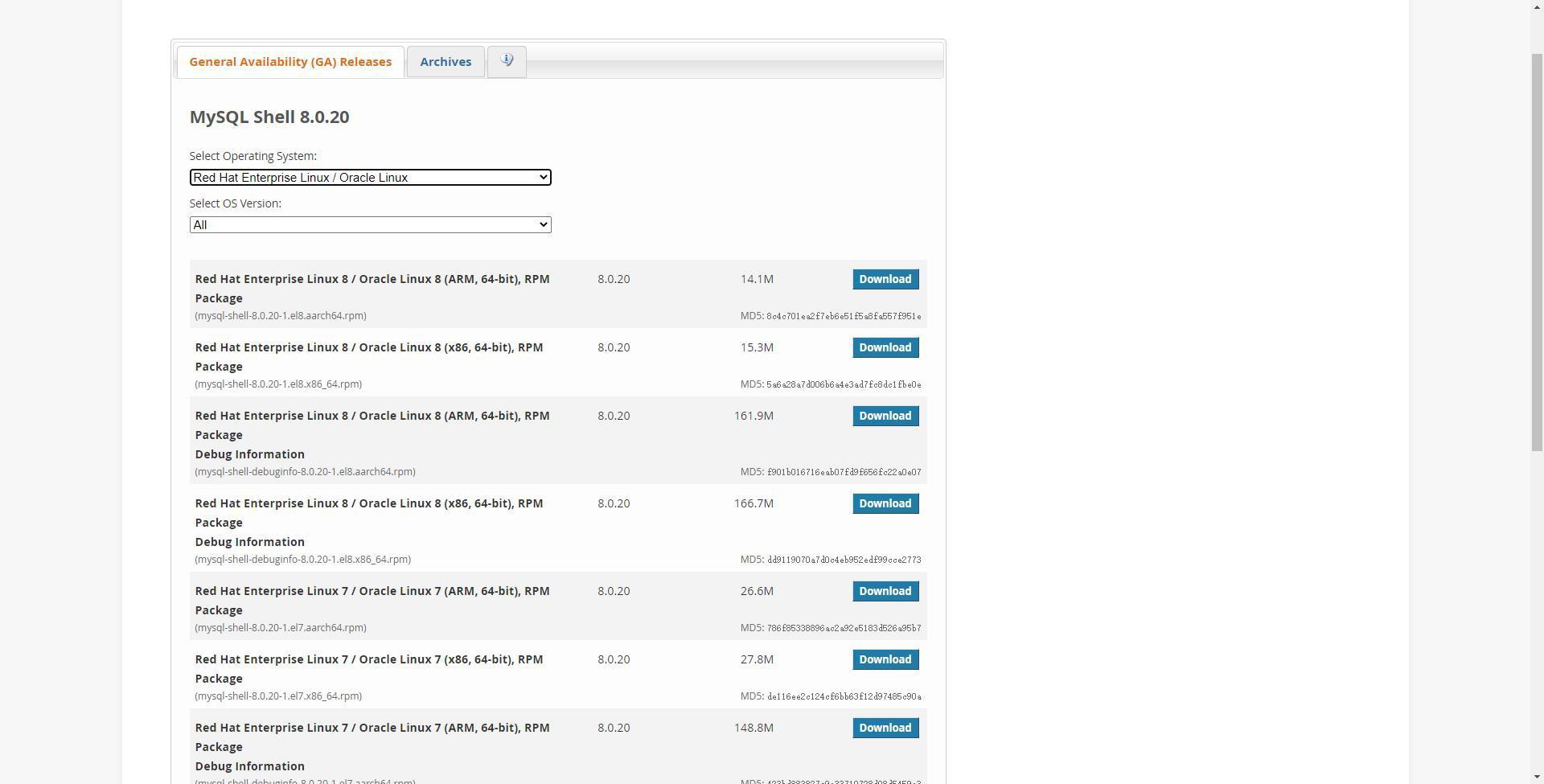Switch to the Archives tab

point(446,61)
